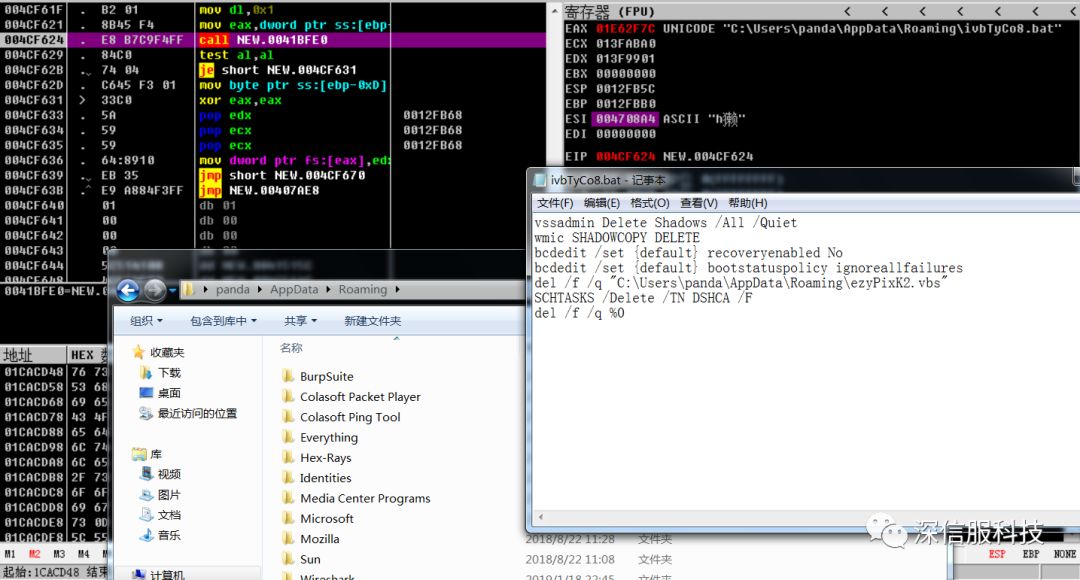The width and height of the screenshot is (1080, 580).
Task: Select 桌面 in the navigation pane
Action: (169, 393)
